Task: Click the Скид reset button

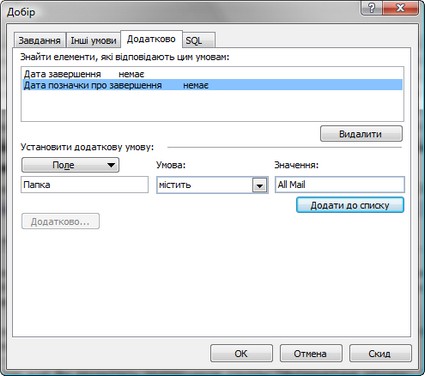Action: (x=380, y=353)
